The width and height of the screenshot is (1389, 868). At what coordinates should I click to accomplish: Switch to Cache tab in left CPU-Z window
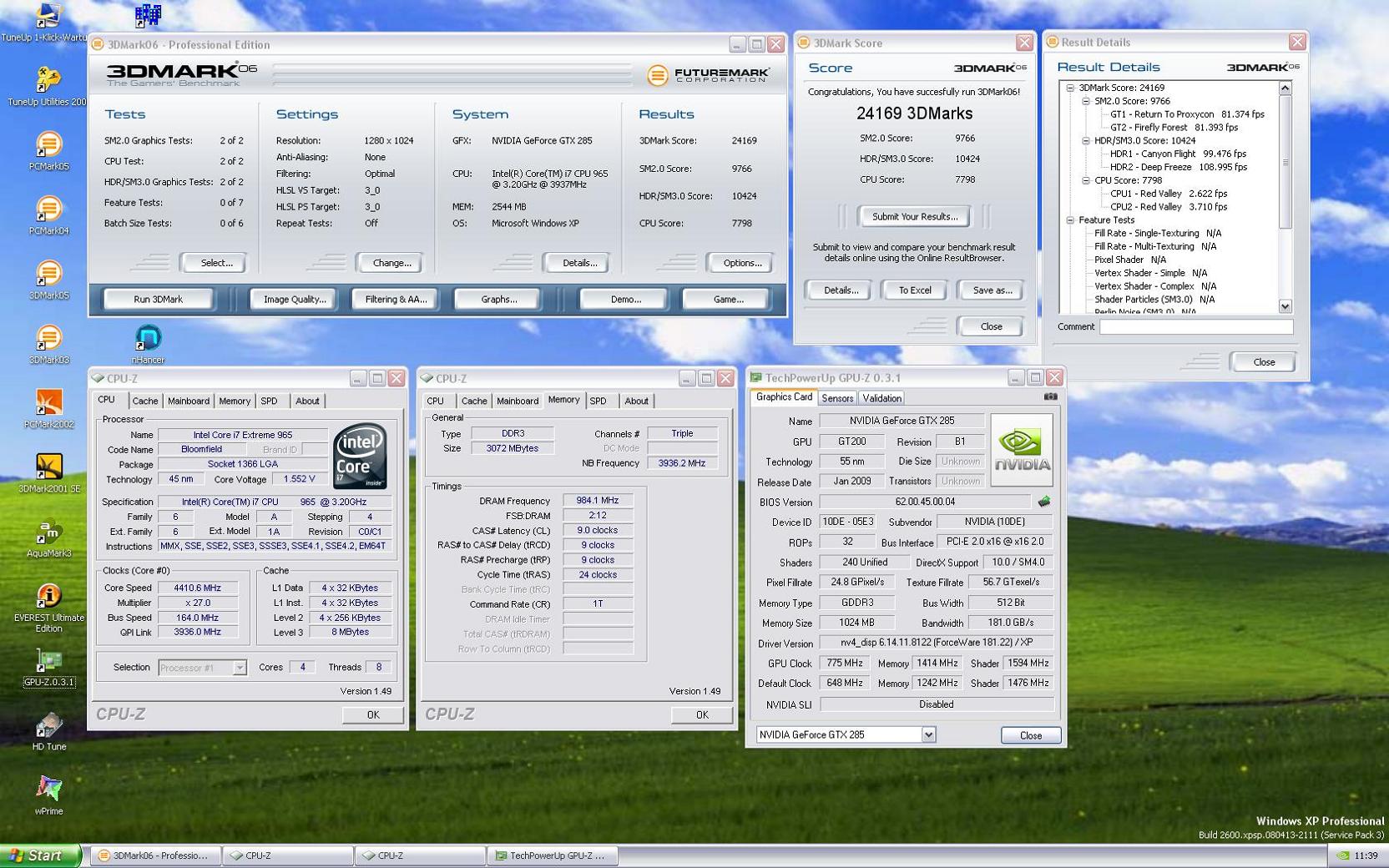[x=144, y=401]
